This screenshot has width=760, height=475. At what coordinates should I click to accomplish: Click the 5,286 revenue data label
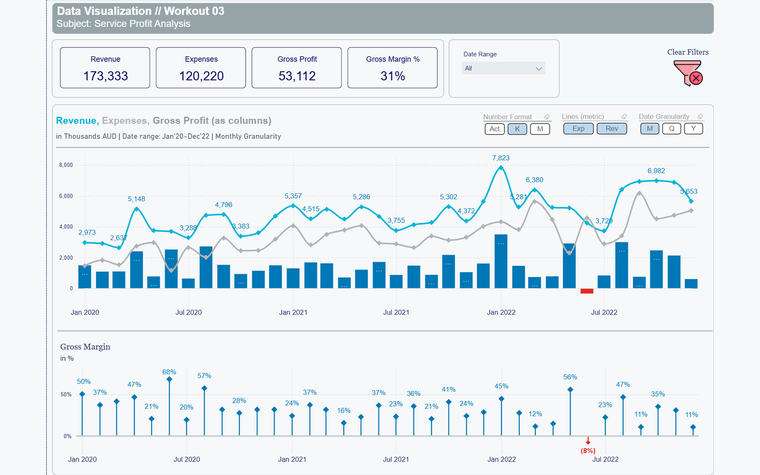(x=361, y=197)
